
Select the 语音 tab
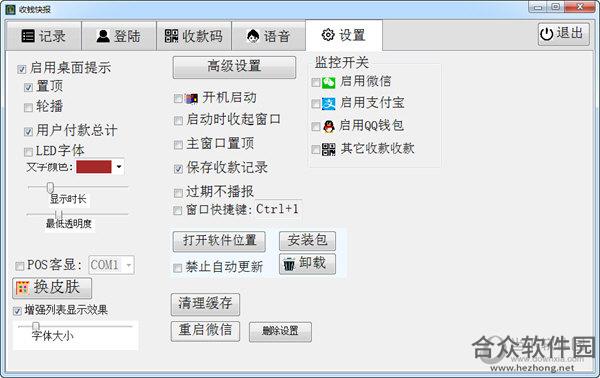269,36
